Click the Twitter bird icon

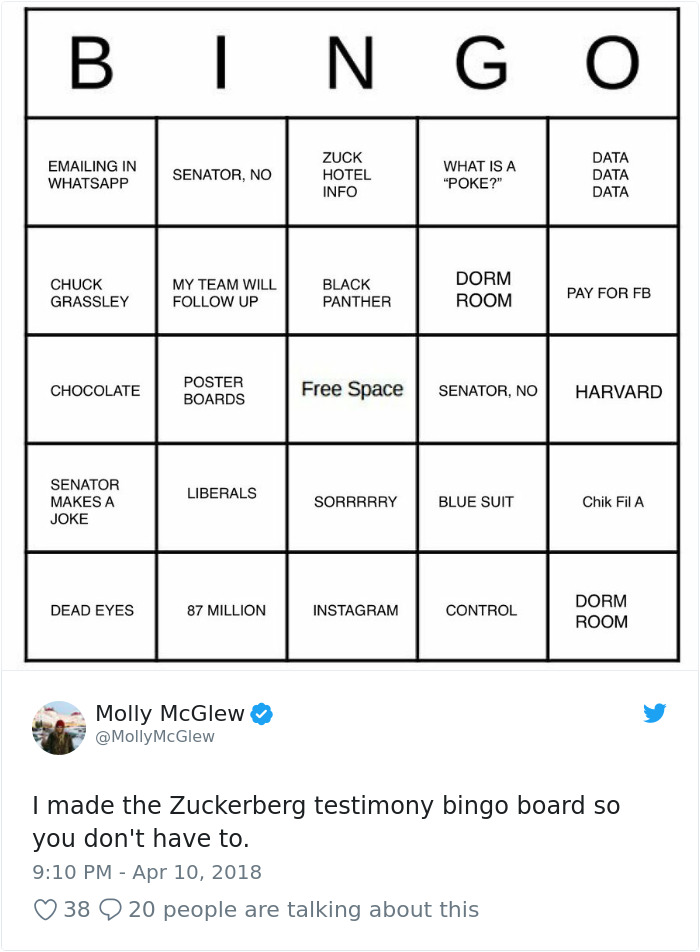pyautogui.click(x=656, y=713)
